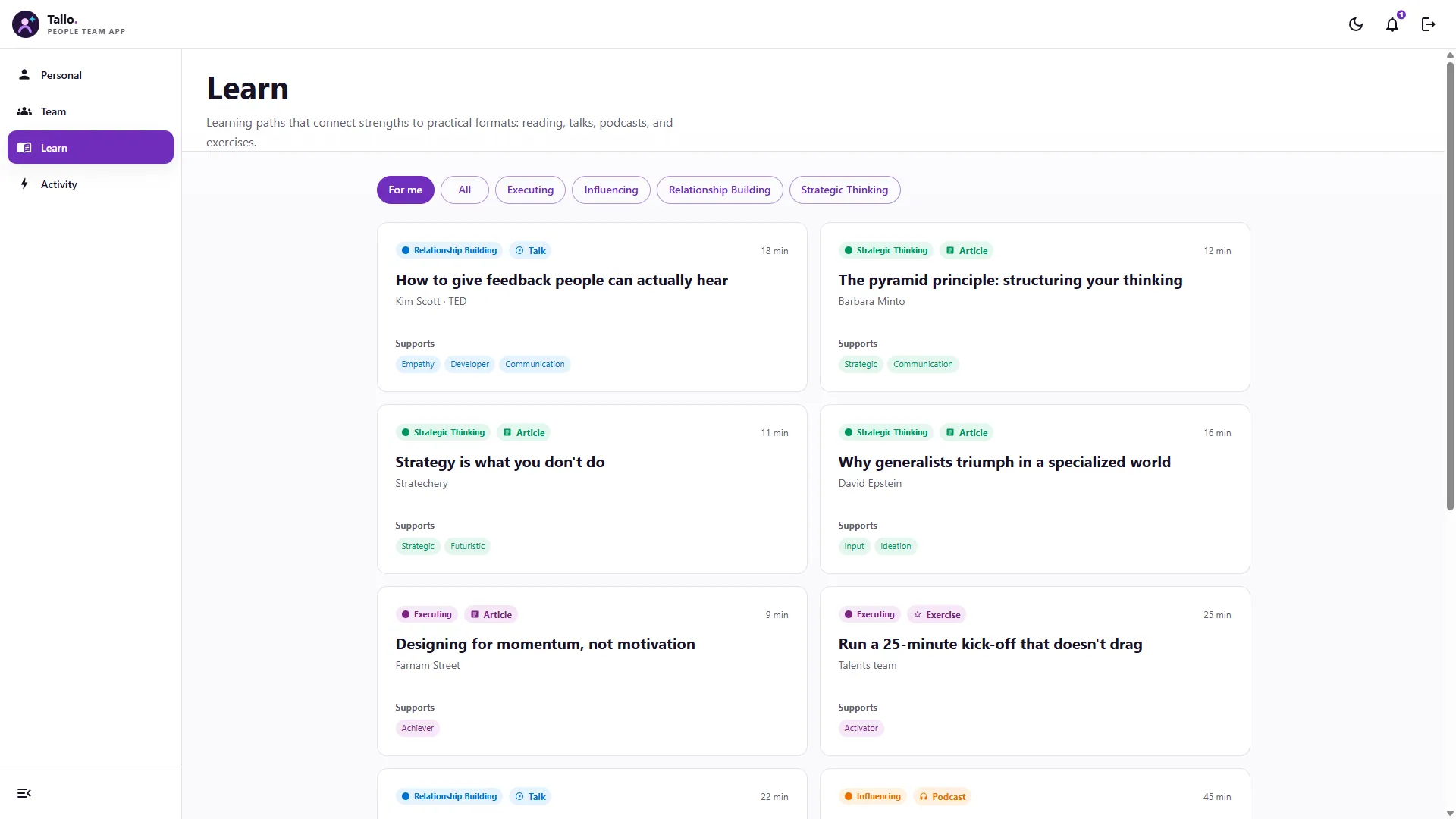Open Personal in sidebar
This screenshot has width=1456, height=819.
pyautogui.click(x=90, y=75)
